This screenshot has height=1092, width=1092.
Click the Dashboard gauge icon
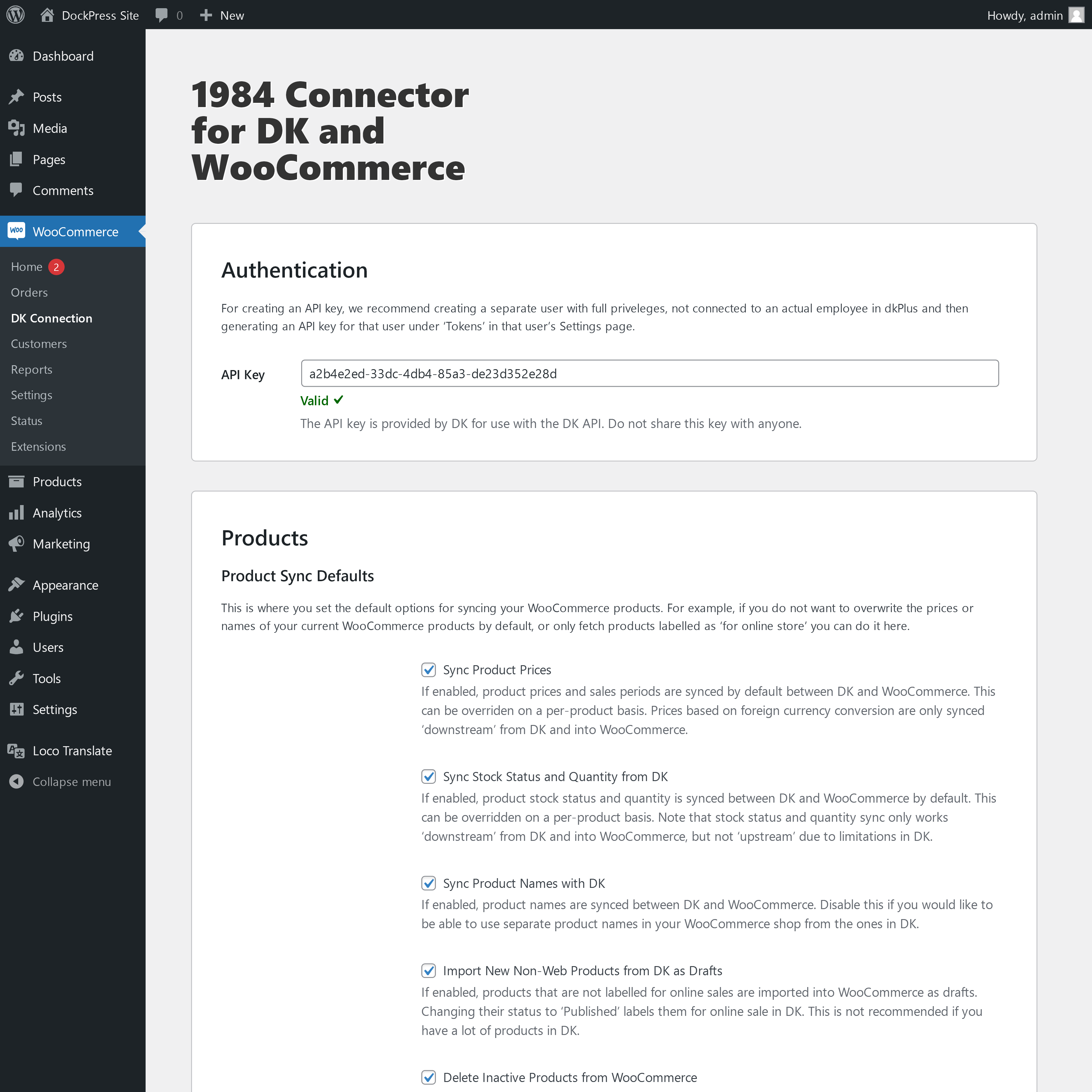pos(16,56)
